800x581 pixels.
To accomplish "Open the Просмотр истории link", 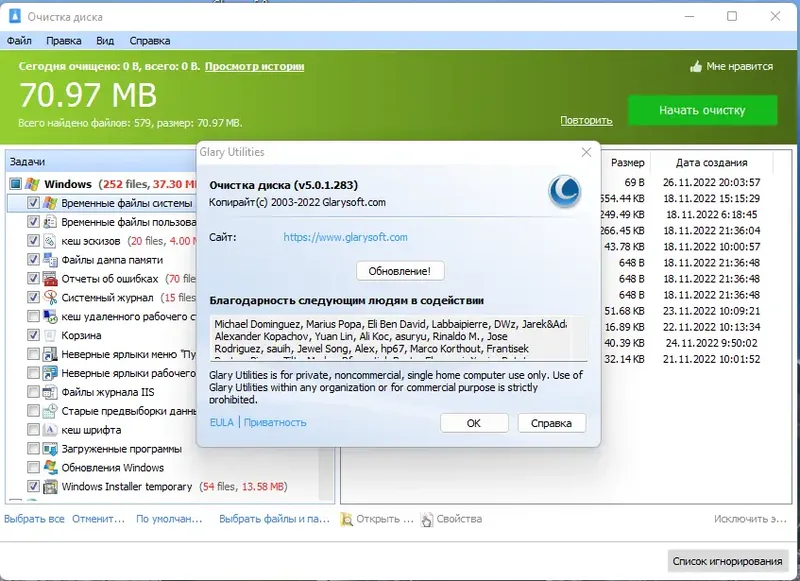I will [255, 68].
